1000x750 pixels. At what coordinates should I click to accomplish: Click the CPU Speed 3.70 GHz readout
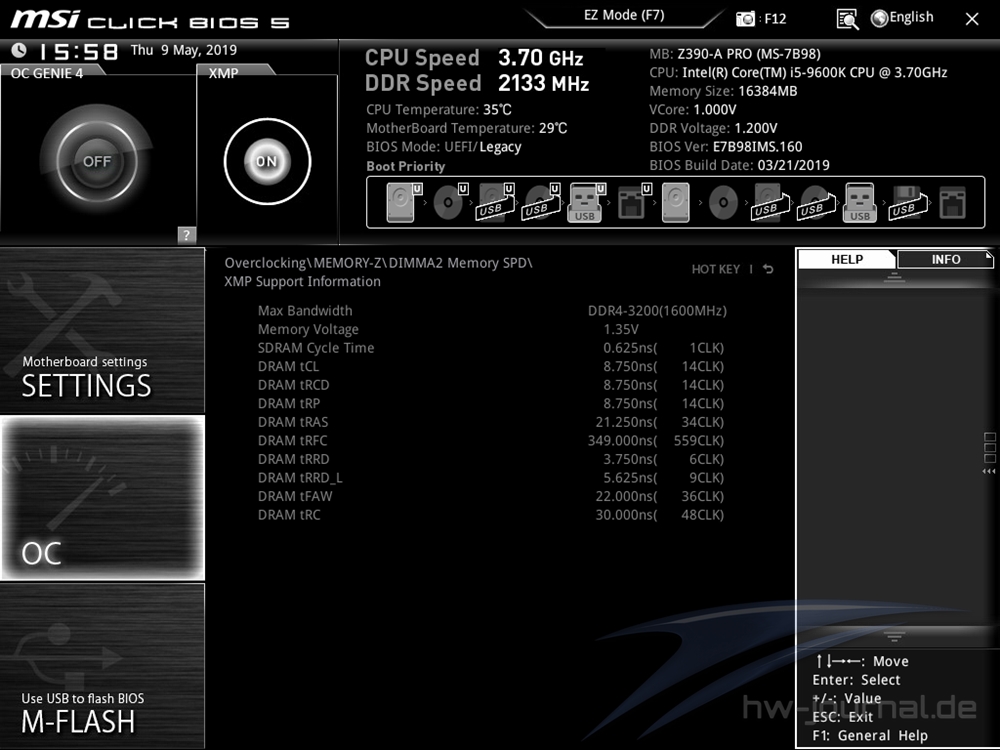474,58
